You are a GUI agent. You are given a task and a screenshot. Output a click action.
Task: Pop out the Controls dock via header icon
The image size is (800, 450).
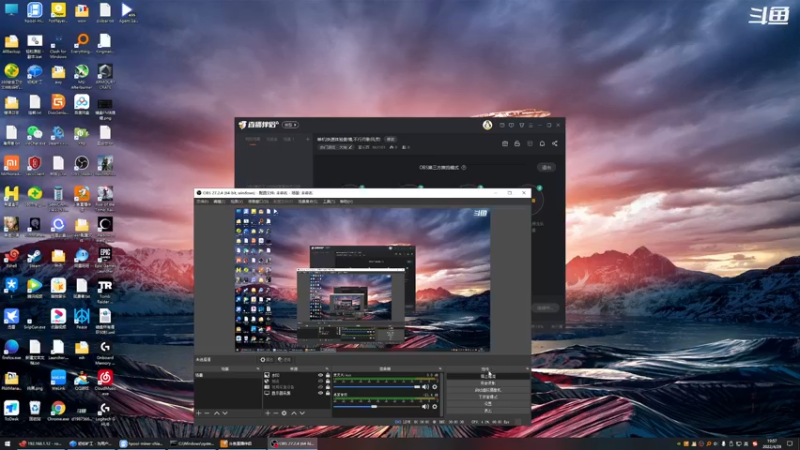527,368
